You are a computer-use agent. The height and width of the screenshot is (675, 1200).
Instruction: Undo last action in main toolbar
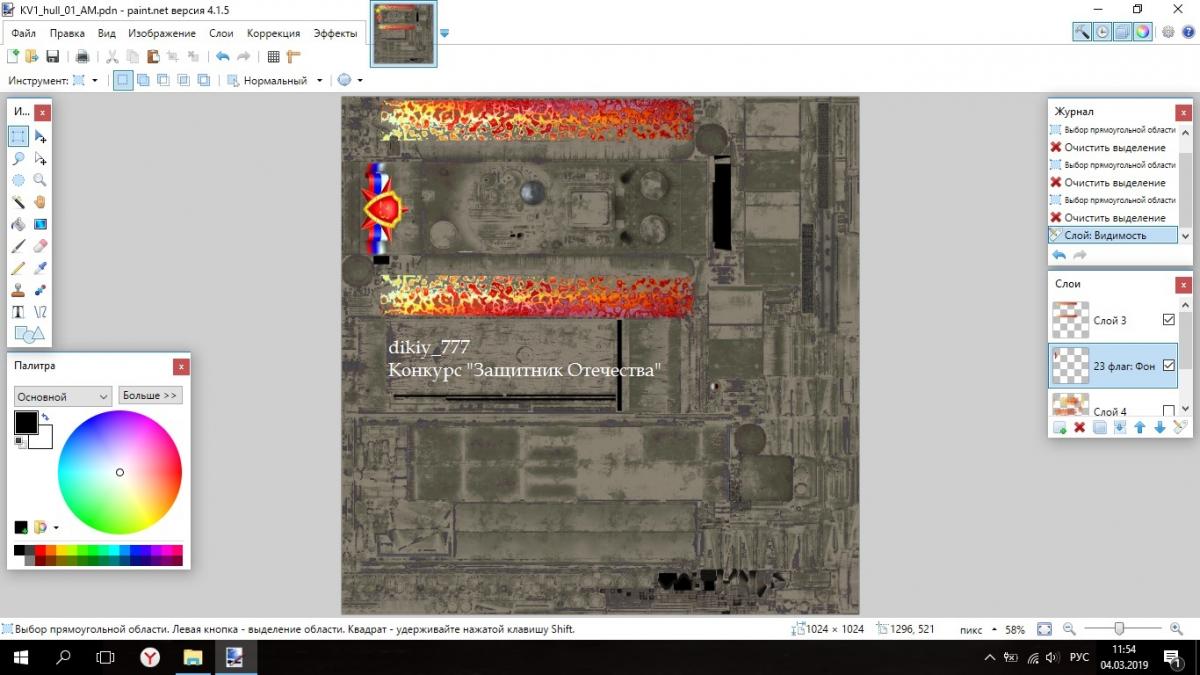[x=222, y=57]
